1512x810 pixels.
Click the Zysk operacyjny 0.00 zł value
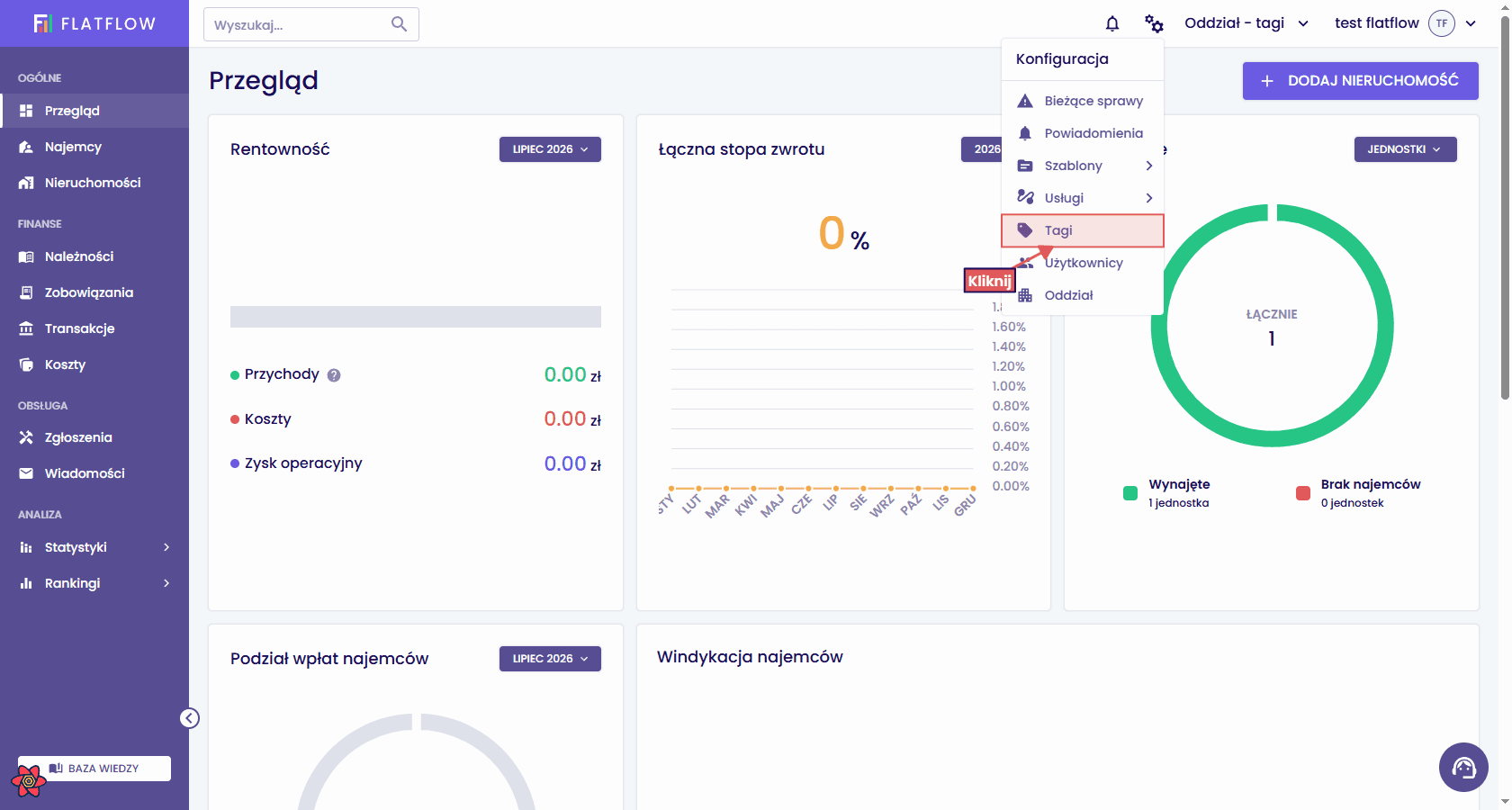click(x=572, y=463)
